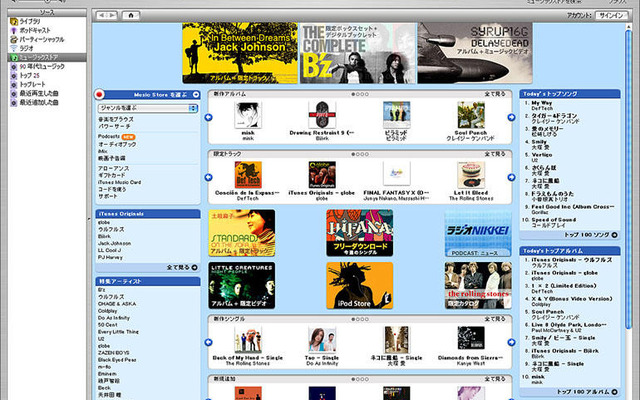Click the back/forward navigation arrows
This screenshot has height=400, width=640.
tap(107, 16)
